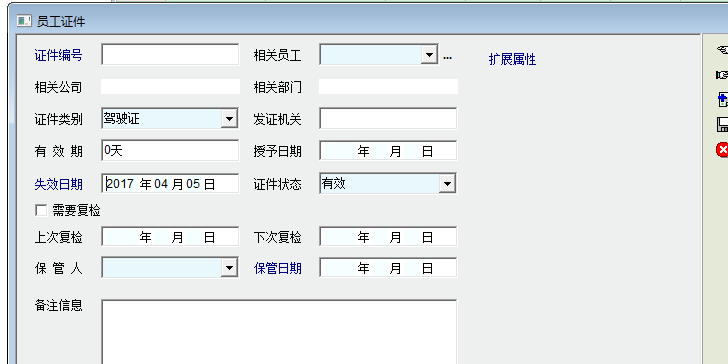The height and width of the screenshot is (364, 728).
Task: Open the 证件类别 dropdown showing 驾驶证
Action: [229, 119]
